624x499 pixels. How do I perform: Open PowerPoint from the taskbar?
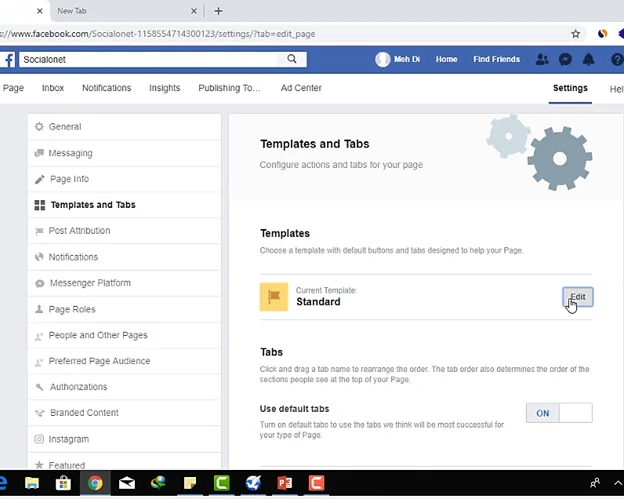click(x=283, y=483)
